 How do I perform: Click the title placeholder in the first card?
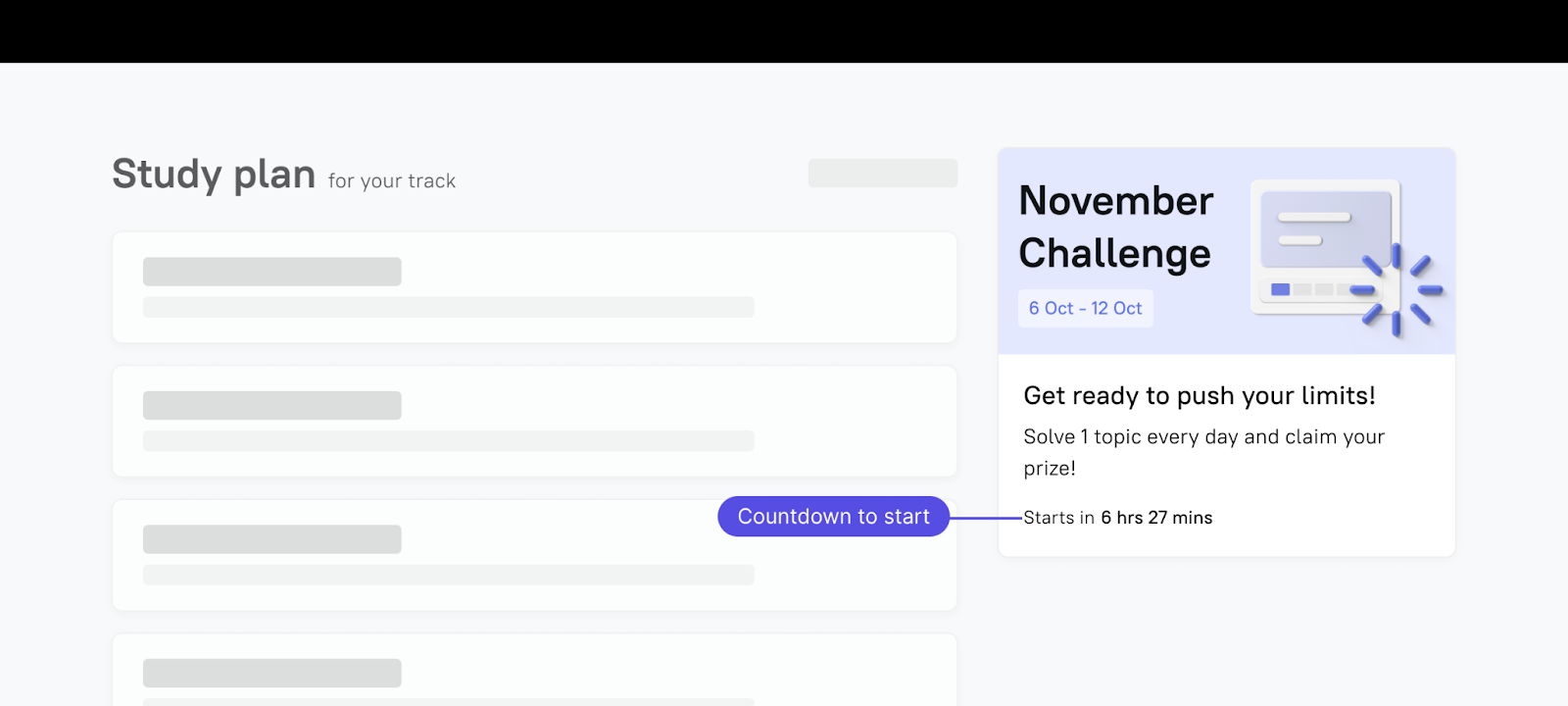tap(272, 272)
